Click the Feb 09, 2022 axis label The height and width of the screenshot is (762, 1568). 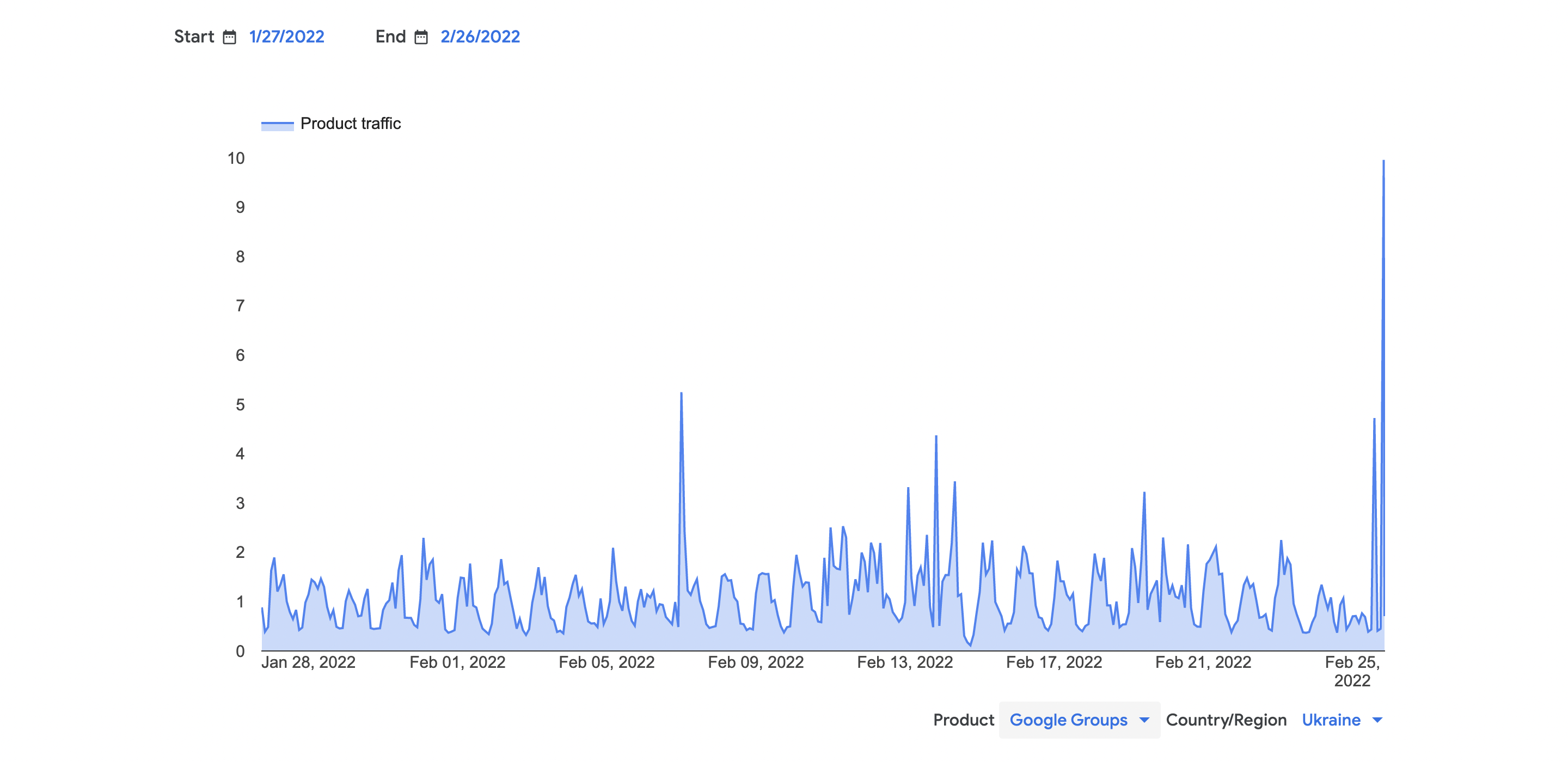click(x=755, y=662)
